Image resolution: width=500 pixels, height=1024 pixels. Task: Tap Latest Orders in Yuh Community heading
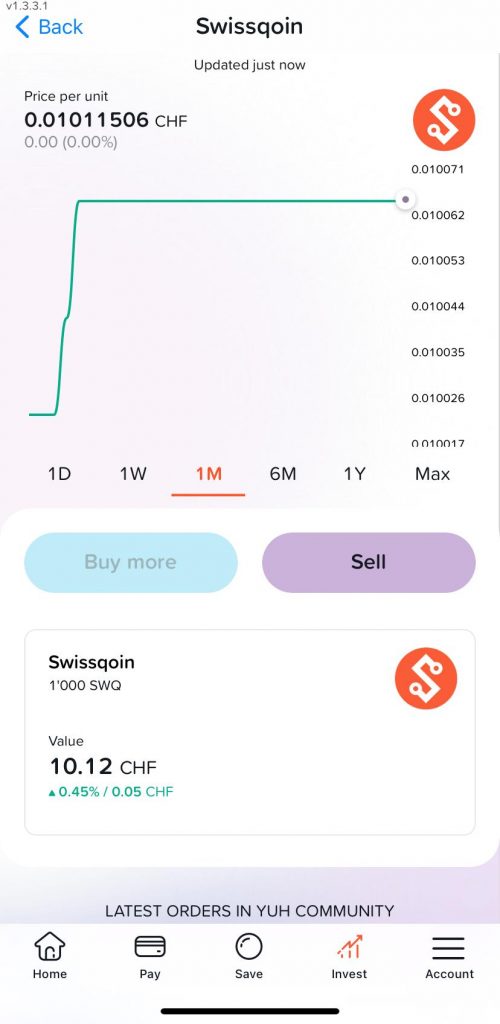[249, 910]
